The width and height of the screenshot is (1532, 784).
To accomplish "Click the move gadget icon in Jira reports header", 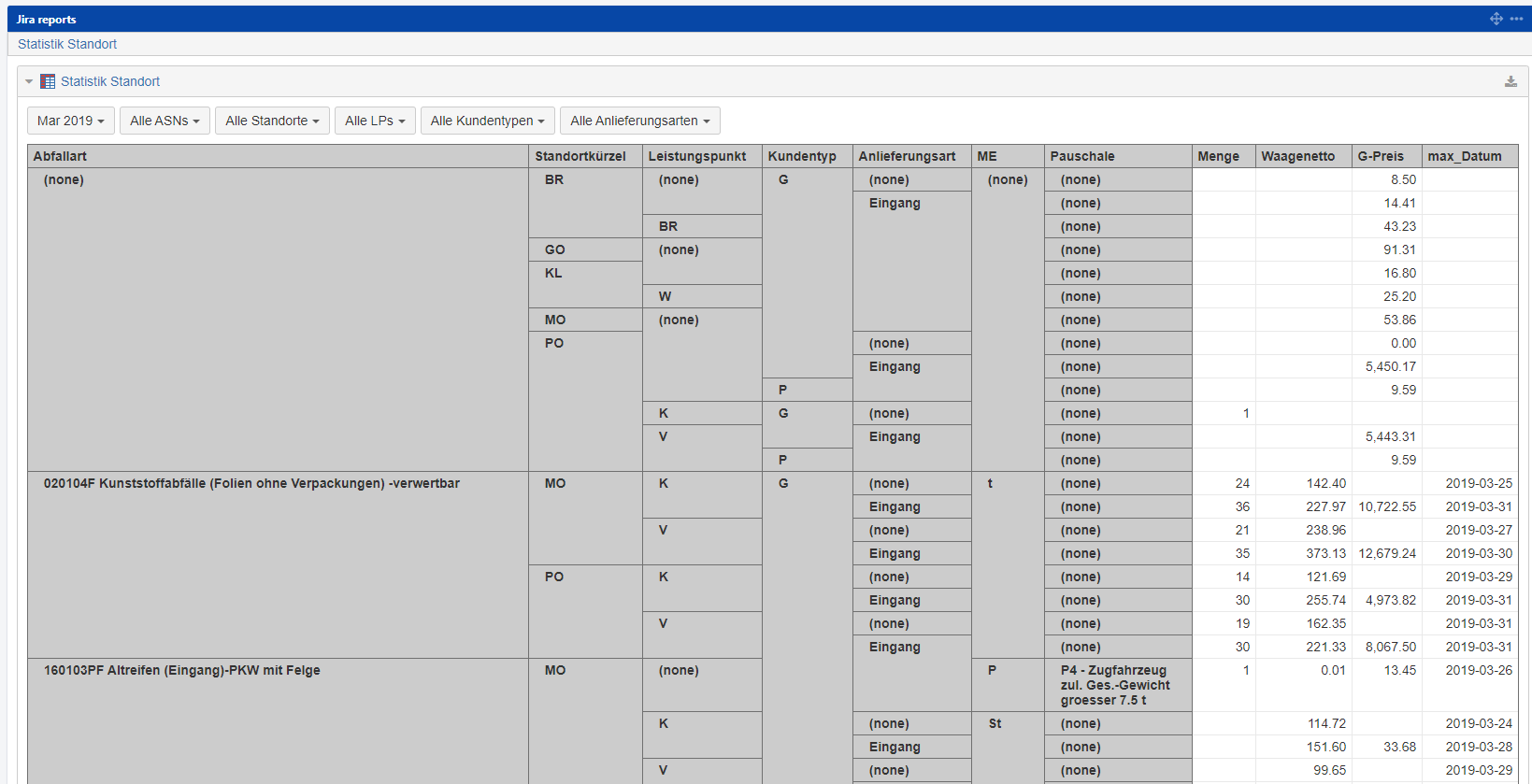I will point(1496,19).
